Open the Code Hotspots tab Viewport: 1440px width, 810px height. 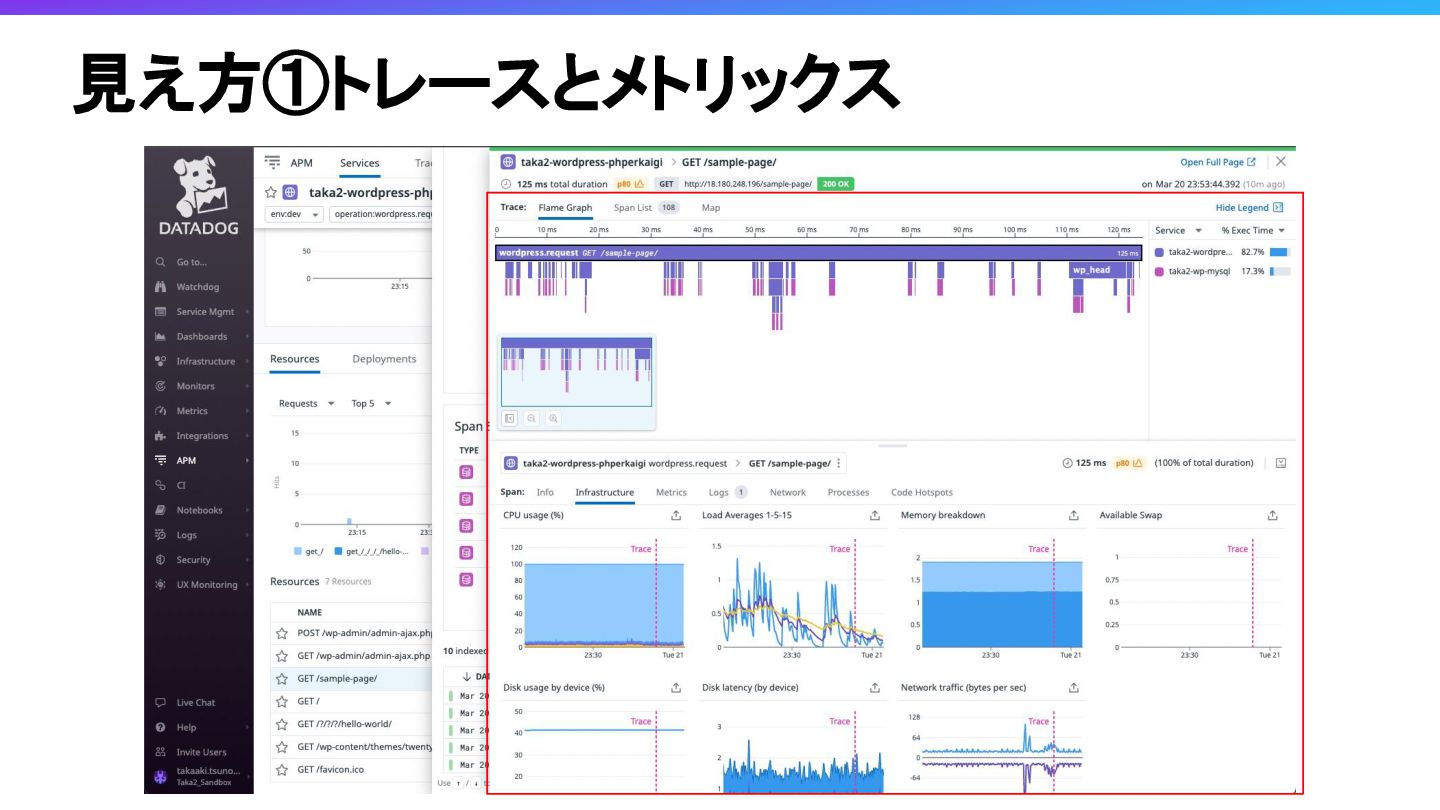[921, 492]
